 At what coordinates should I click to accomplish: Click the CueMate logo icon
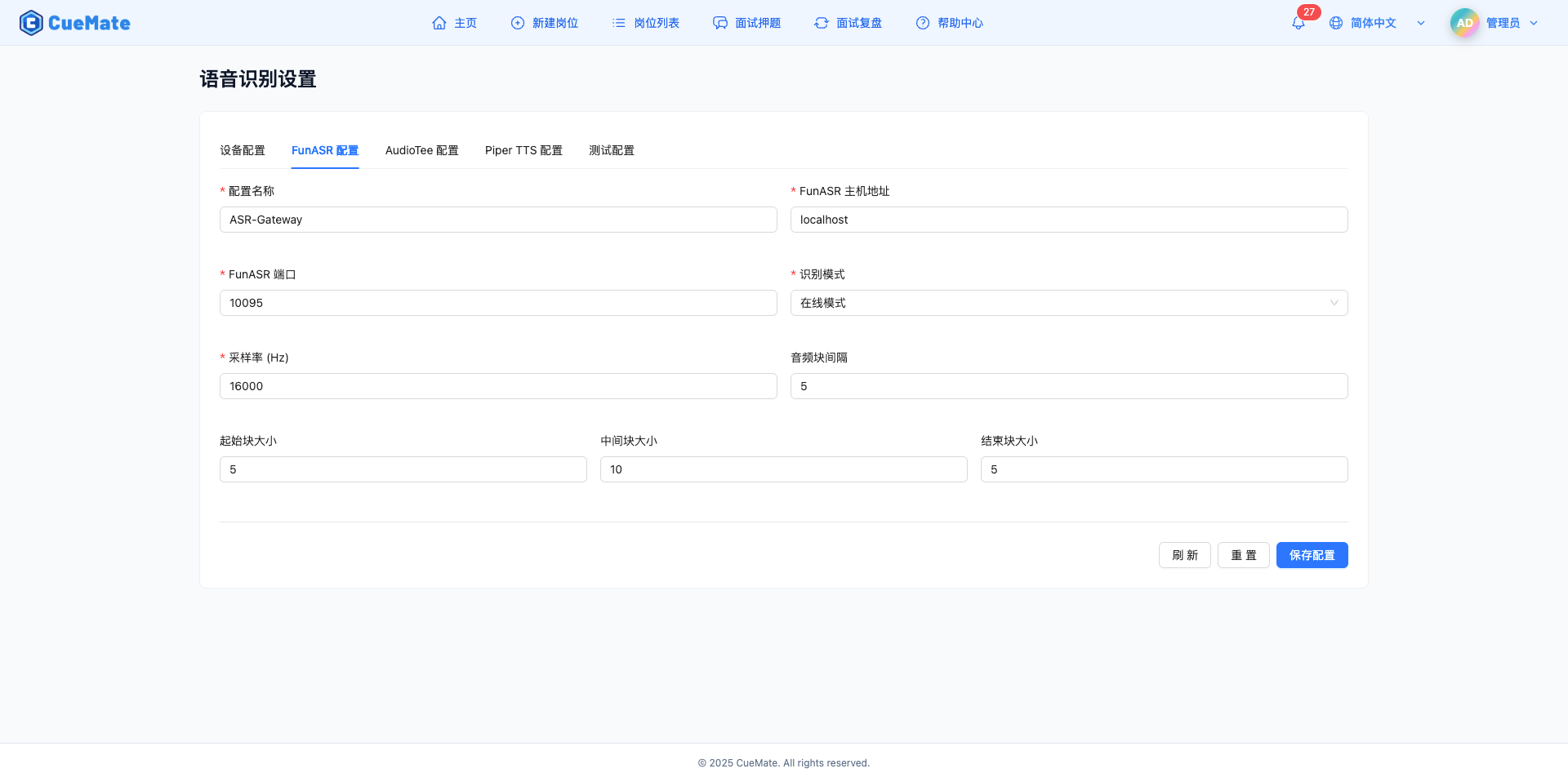pyautogui.click(x=30, y=22)
